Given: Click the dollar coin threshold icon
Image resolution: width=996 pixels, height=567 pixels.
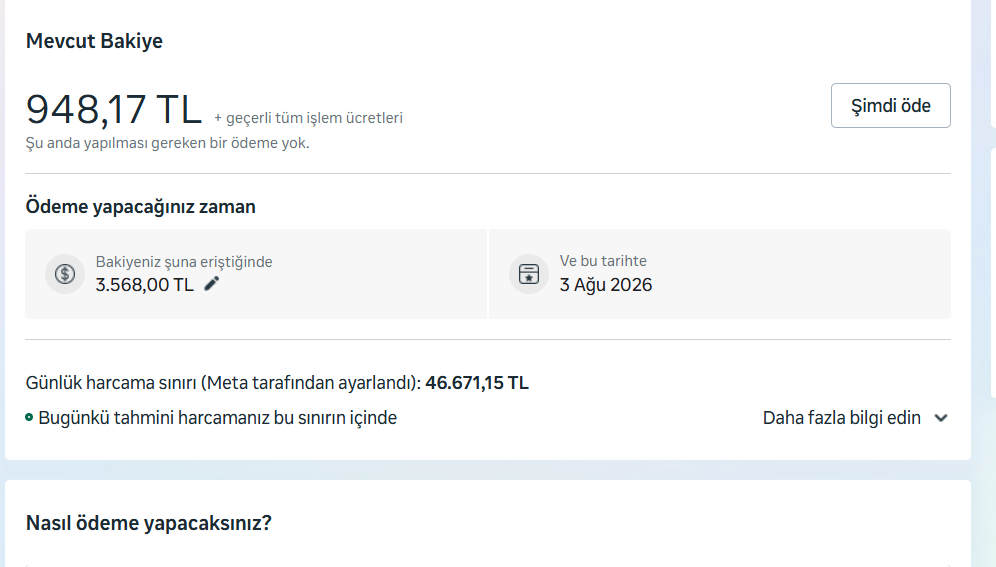Looking at the screenshot, I should click(x=65, y=274).
